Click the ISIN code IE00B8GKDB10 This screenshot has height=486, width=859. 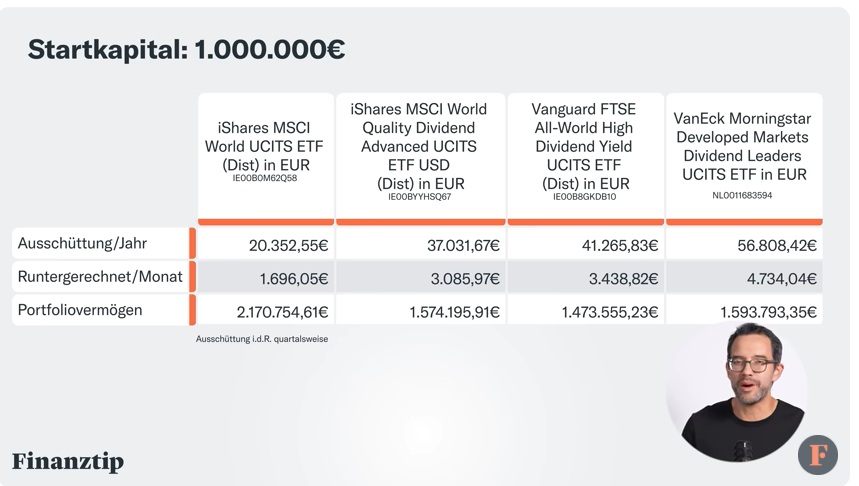585,197
